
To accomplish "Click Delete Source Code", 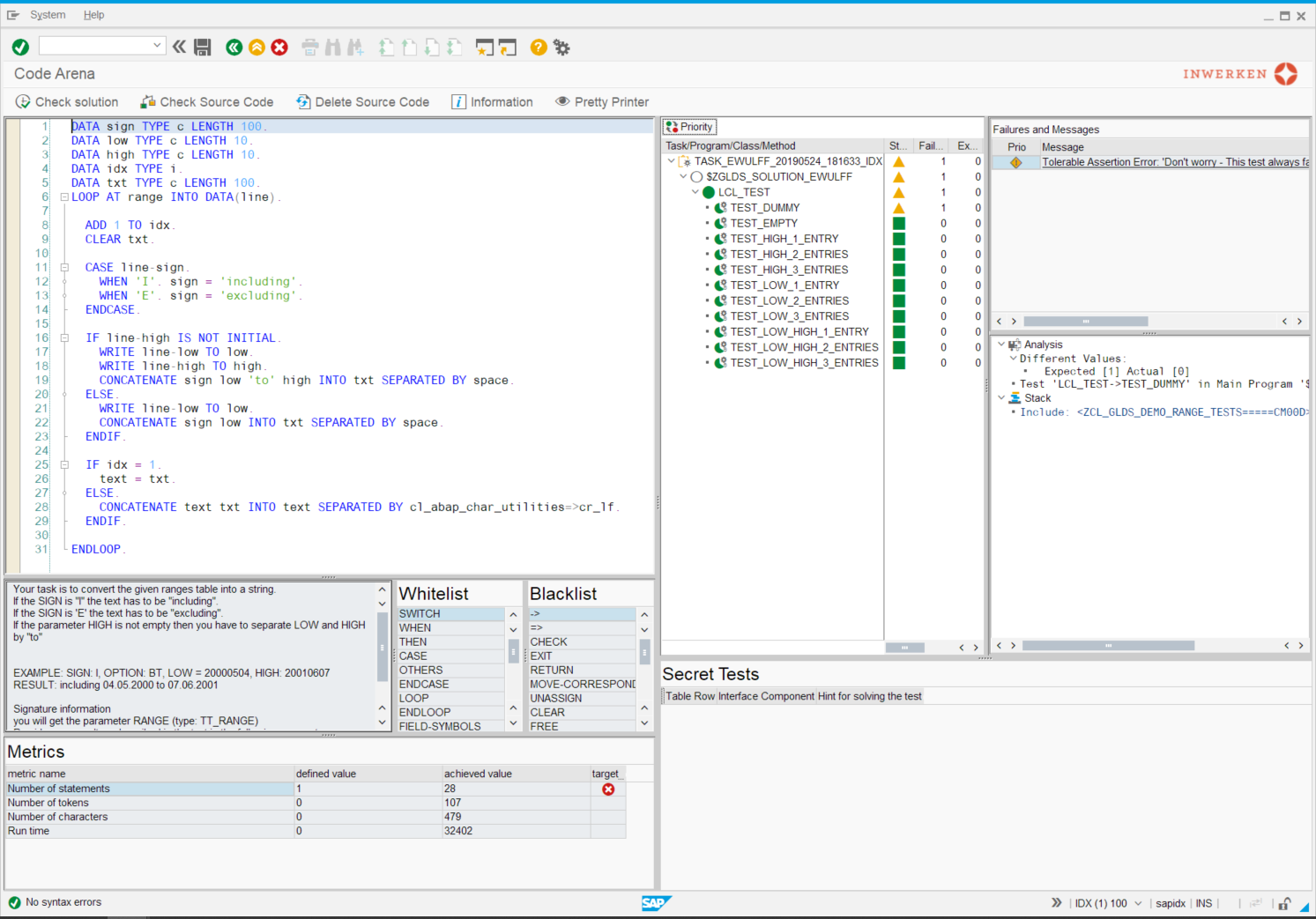I will point(362,101).
